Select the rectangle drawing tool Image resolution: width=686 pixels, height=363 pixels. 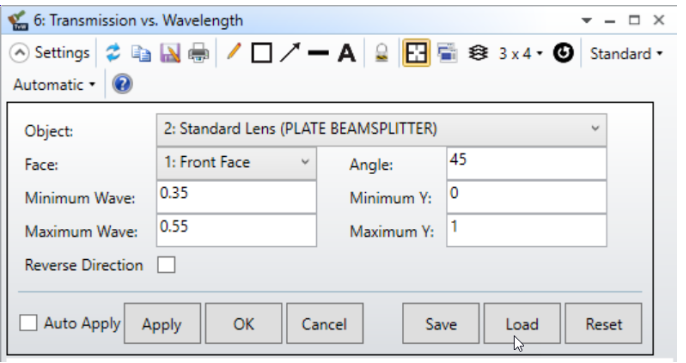tap(262, 53)
